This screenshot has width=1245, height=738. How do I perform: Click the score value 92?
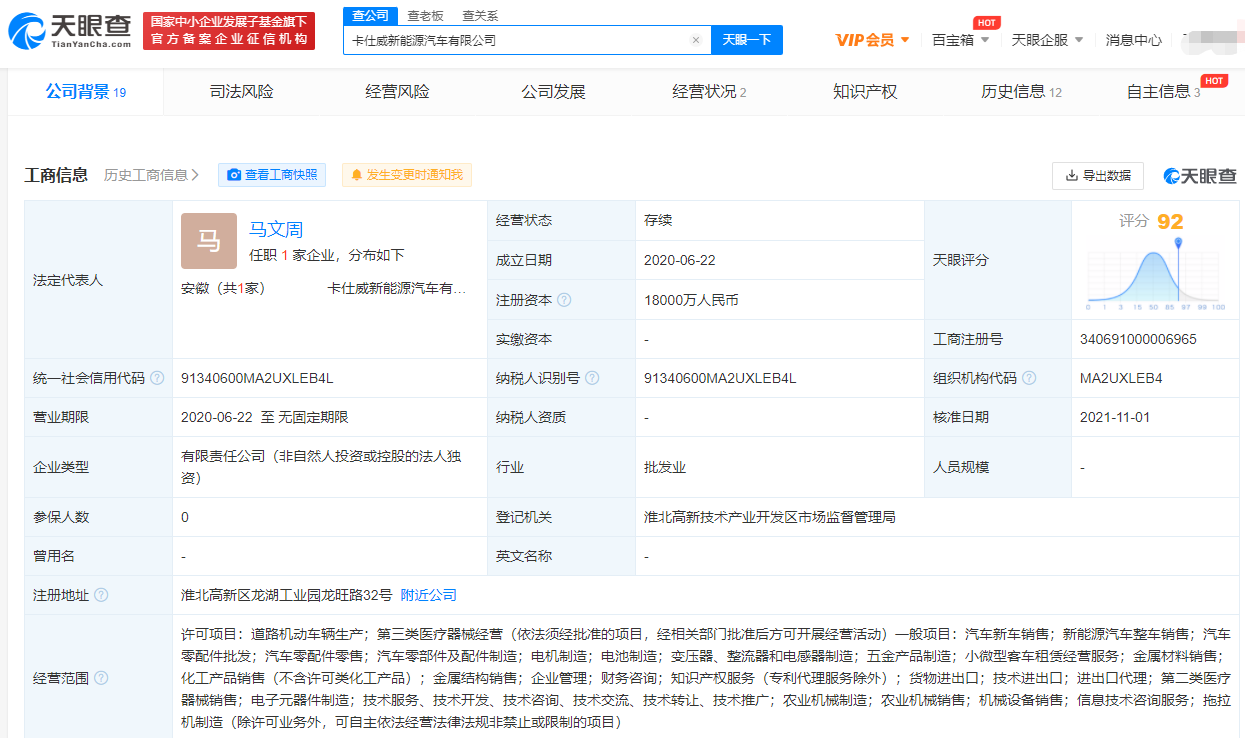[1170, 222]
